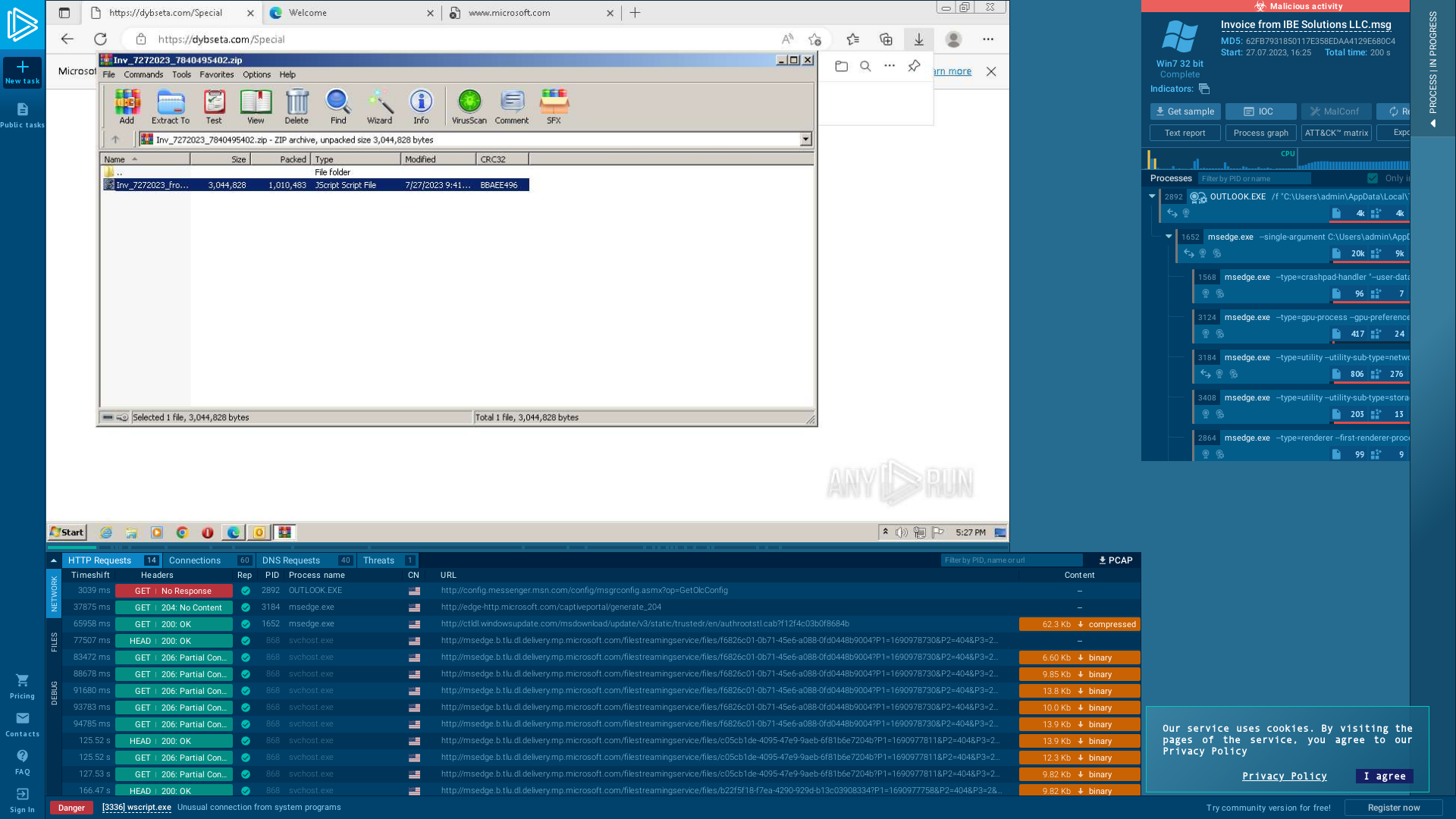Collapse the network panel with the arrow
Screen dimensions: 1456x819
click(x=54, y=560)
